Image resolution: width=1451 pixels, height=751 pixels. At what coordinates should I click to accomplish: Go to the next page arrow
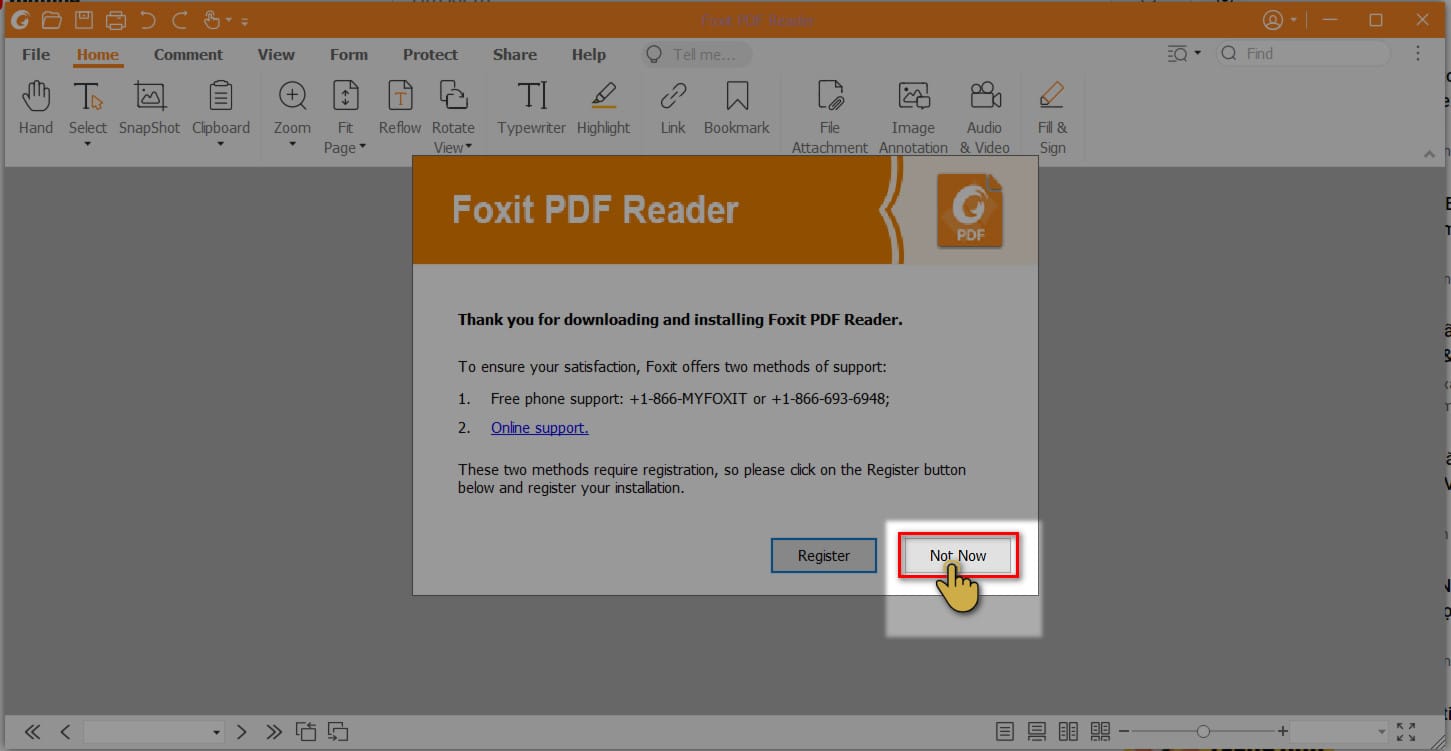(x=242, y=732)
